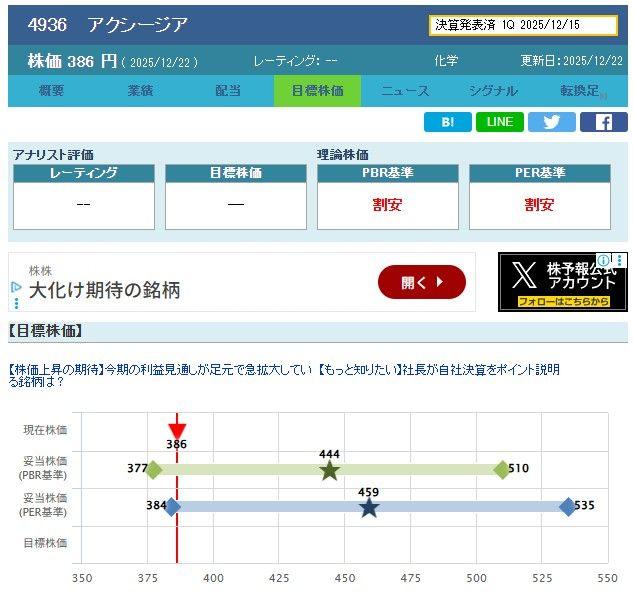Viewport: 633px width, 593px height.
Task: Click the 理論株価 section label
Action: [343, 155]
